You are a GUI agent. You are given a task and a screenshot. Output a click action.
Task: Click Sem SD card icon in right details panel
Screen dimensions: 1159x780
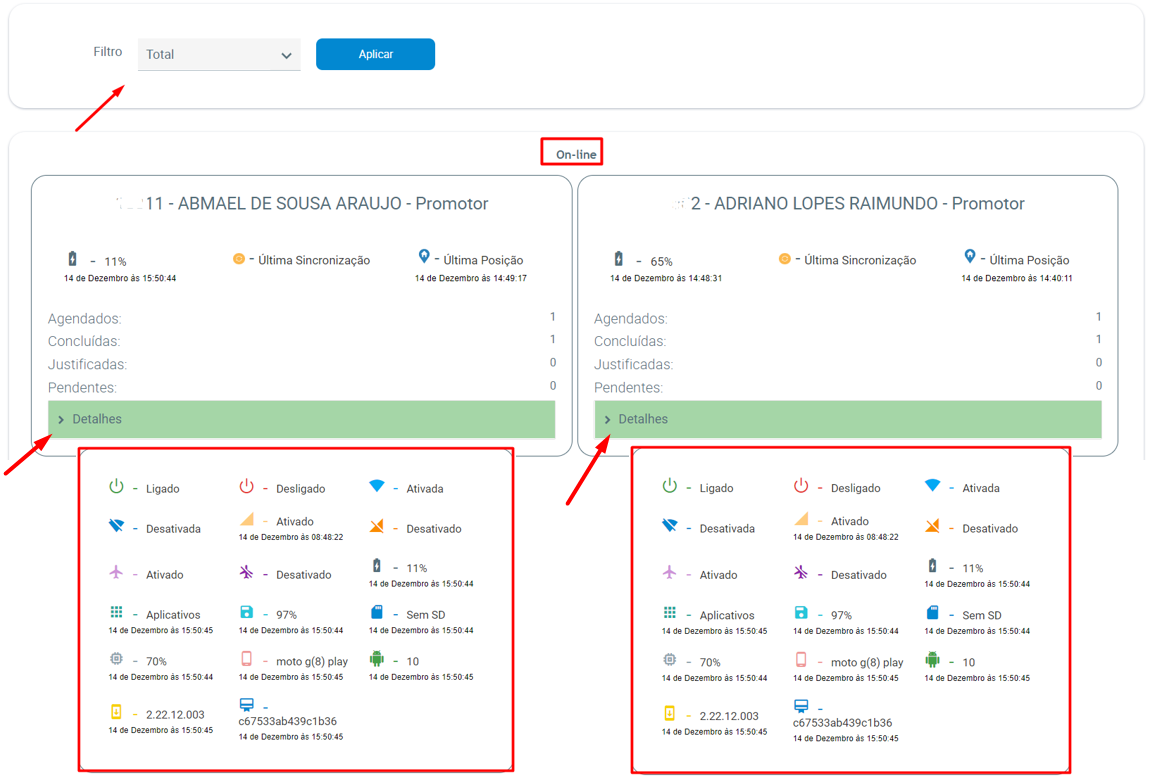pyautogui.click(x=932, y=612)
